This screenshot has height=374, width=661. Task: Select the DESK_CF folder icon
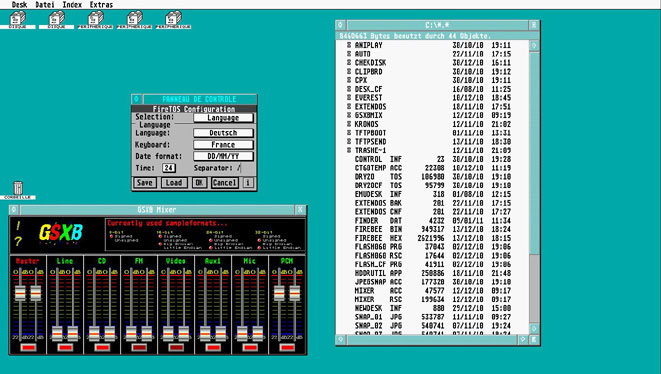(349, 89)
